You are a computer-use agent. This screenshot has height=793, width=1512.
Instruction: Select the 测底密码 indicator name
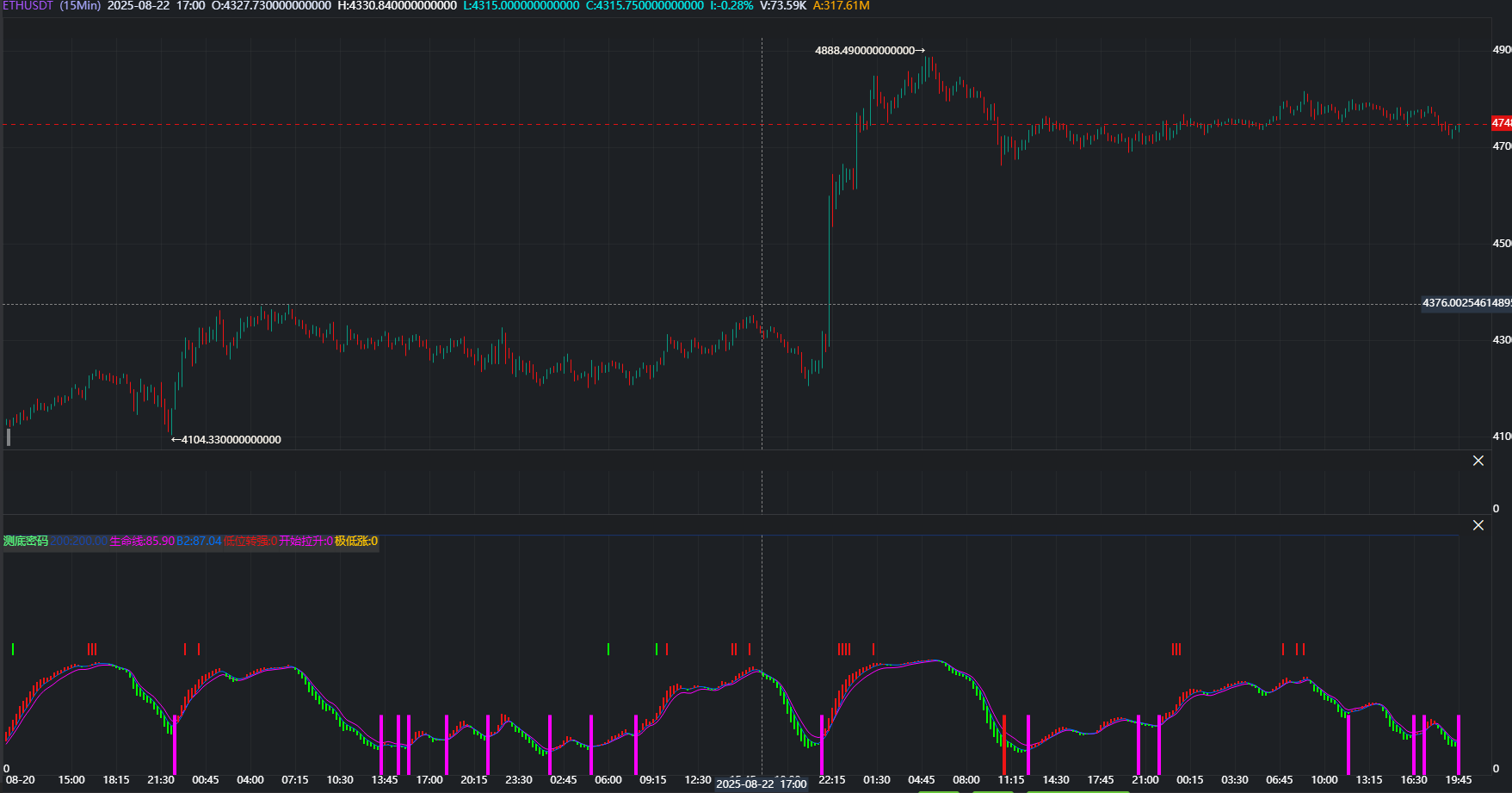tap(26, 542)
